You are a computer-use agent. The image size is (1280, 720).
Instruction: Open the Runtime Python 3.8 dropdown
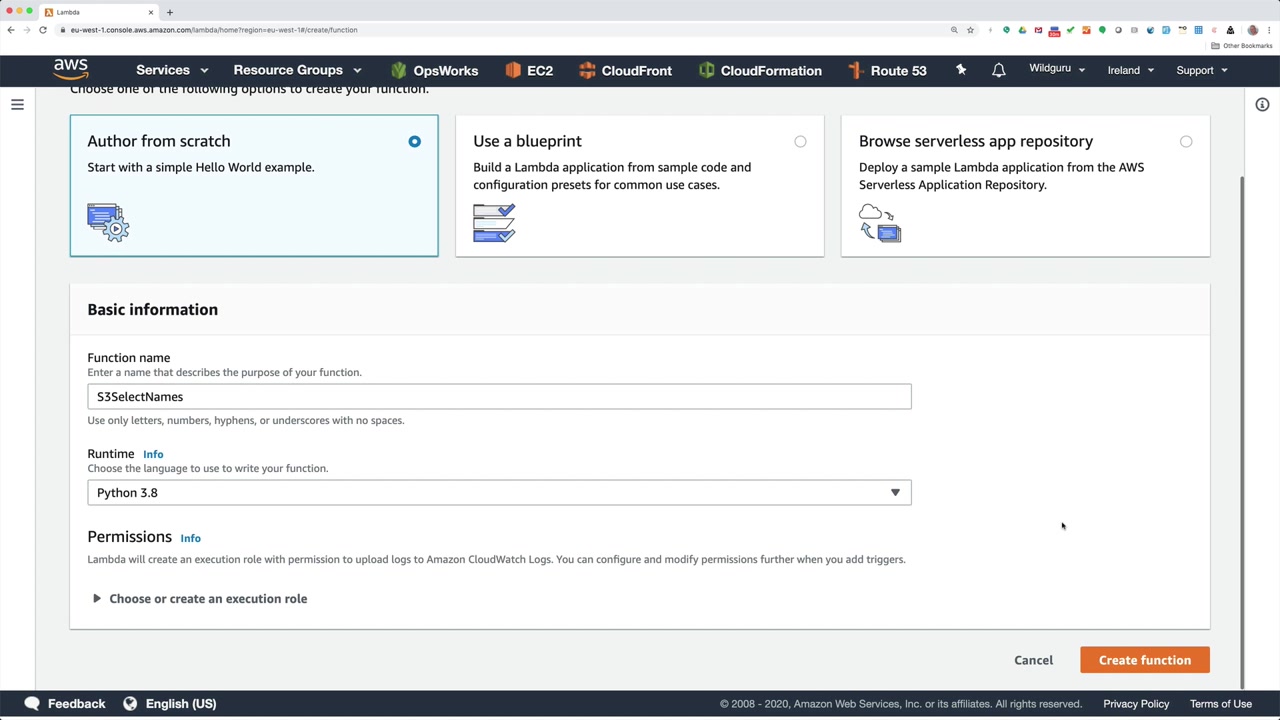click(499, 492)
